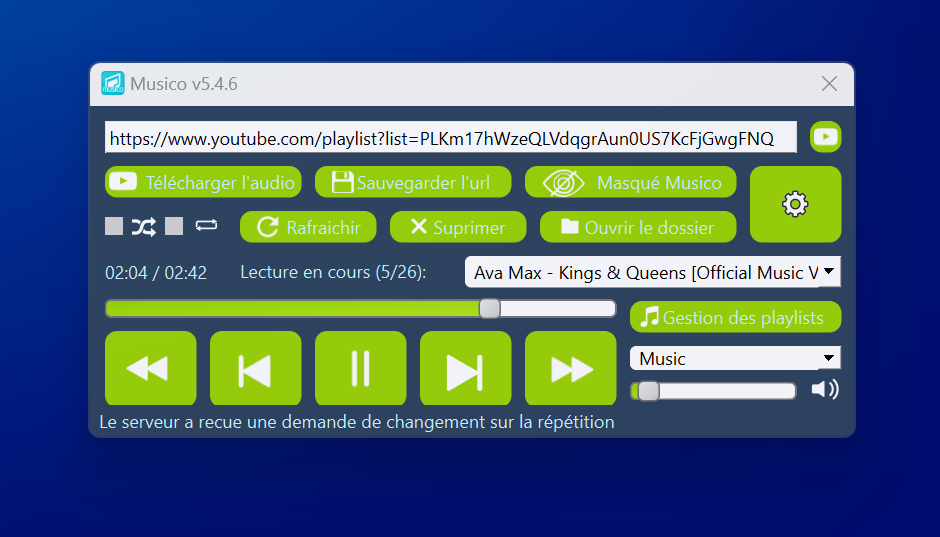
Task: Open the current track dropdown list
Action: coord(653,272)
